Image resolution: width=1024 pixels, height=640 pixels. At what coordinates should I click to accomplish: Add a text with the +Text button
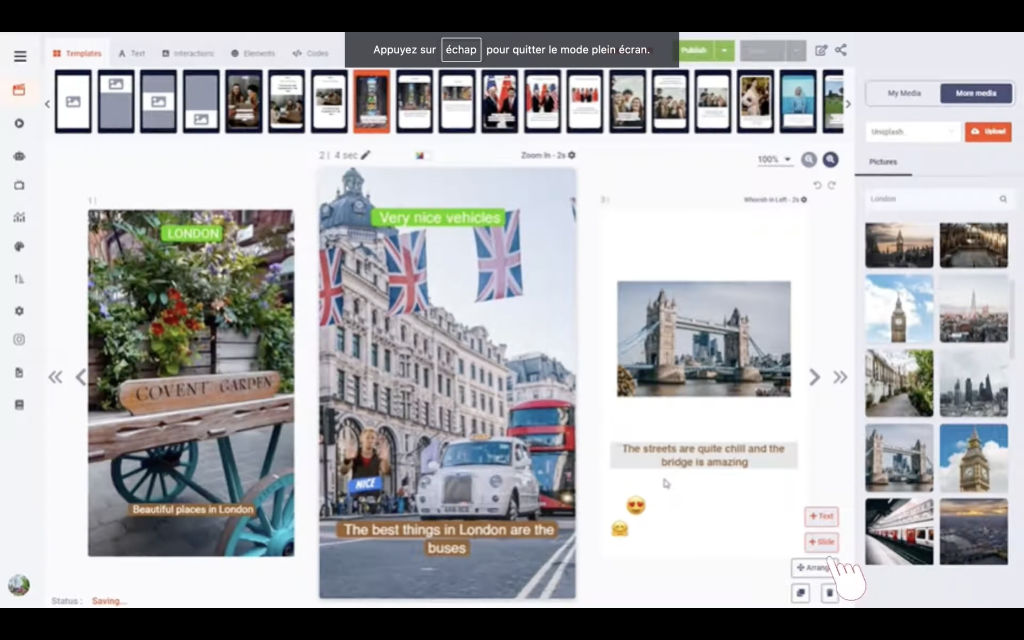pyautogui.click(x=822, y=517)
